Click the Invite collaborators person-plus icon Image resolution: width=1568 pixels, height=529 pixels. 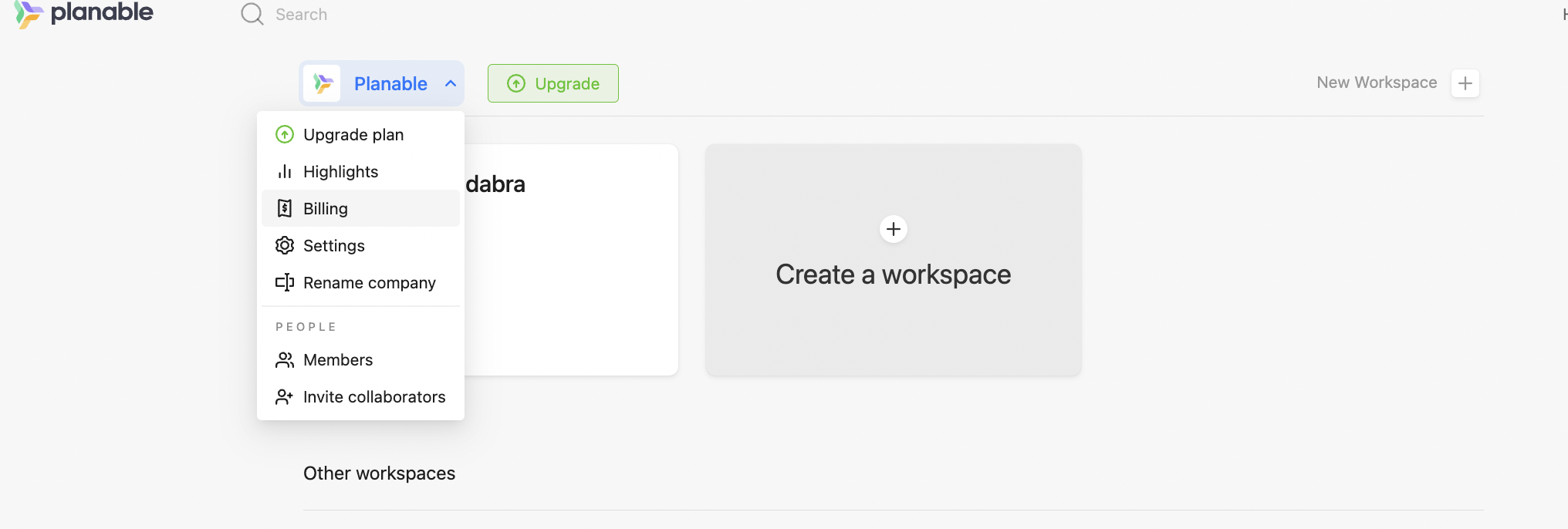tap(285, 397)
